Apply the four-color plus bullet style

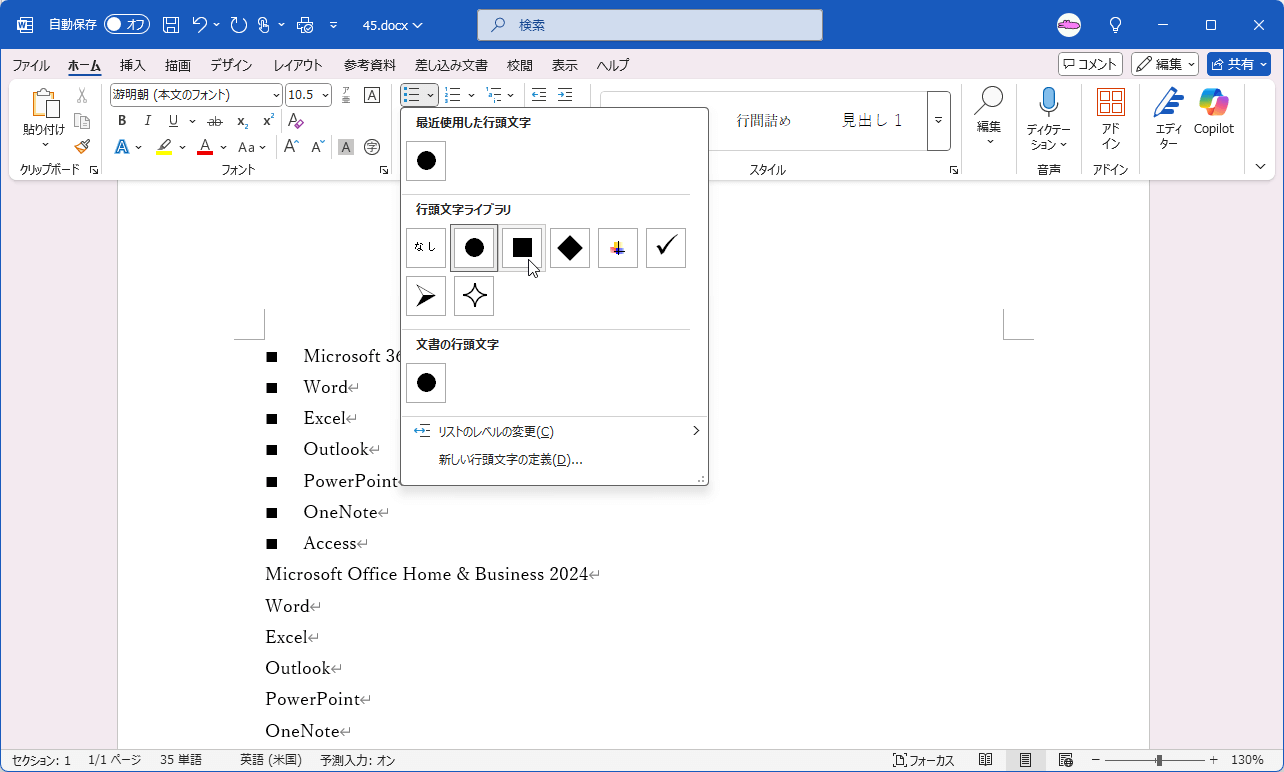pos(618,248)
